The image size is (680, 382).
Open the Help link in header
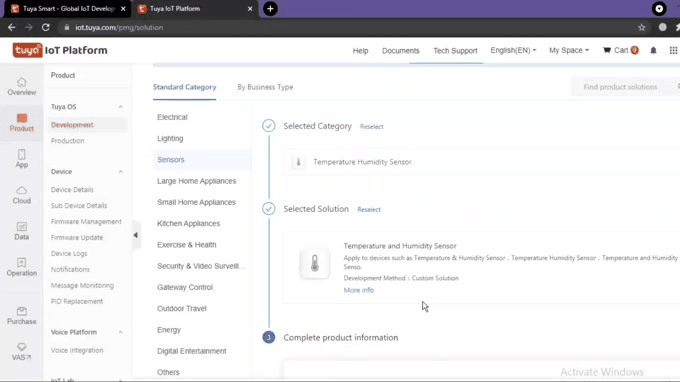coord(360,51)
